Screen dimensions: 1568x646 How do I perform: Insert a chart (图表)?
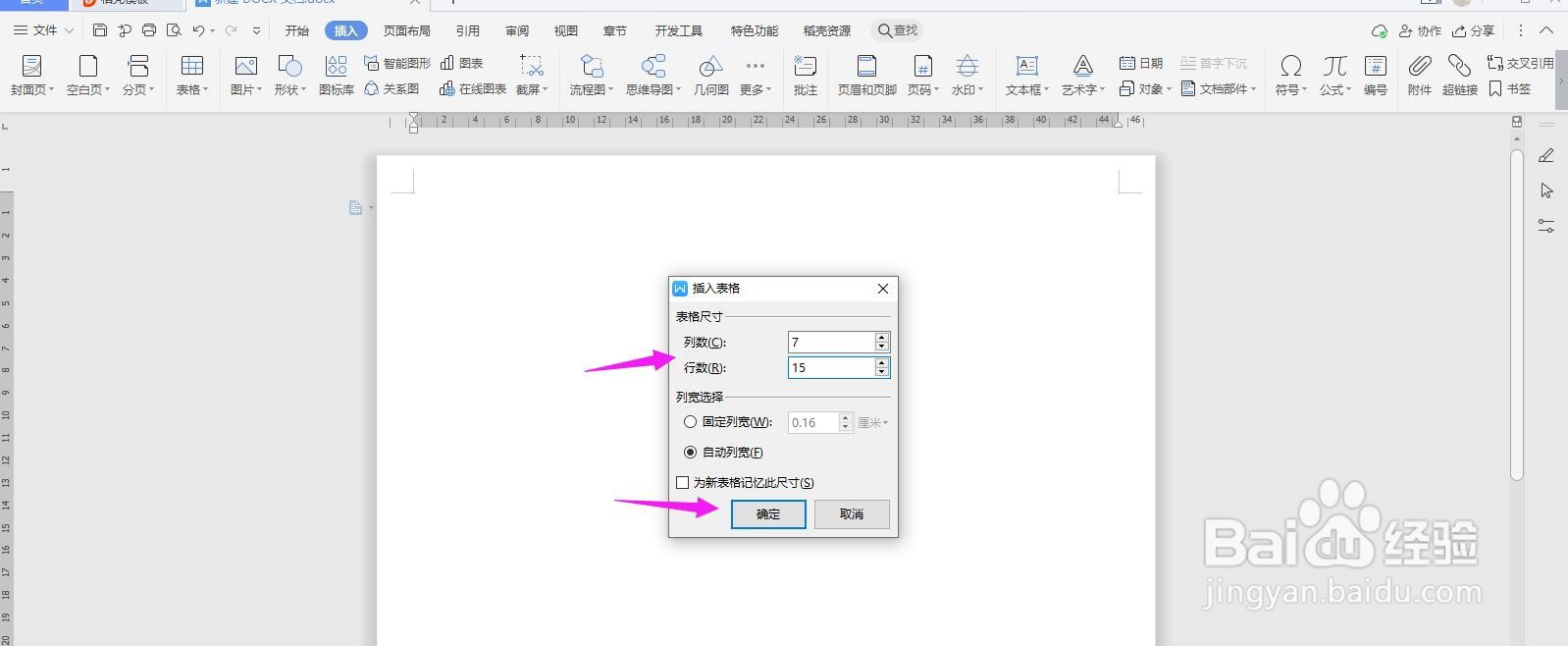click(x=461, y=63)
